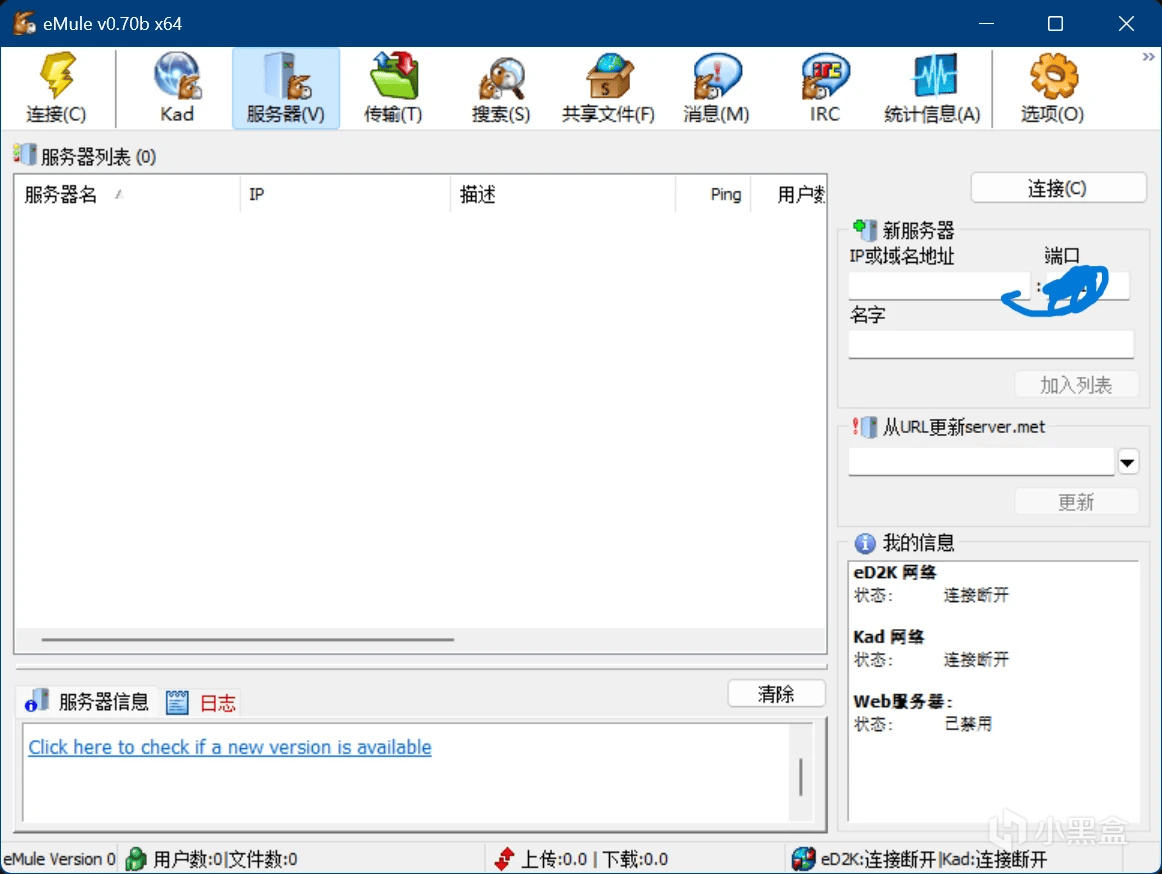Focus the 名字 name input field
The width and height of the screenshot is (1162, 874).
pyautogui.click(x=991, y=344)
